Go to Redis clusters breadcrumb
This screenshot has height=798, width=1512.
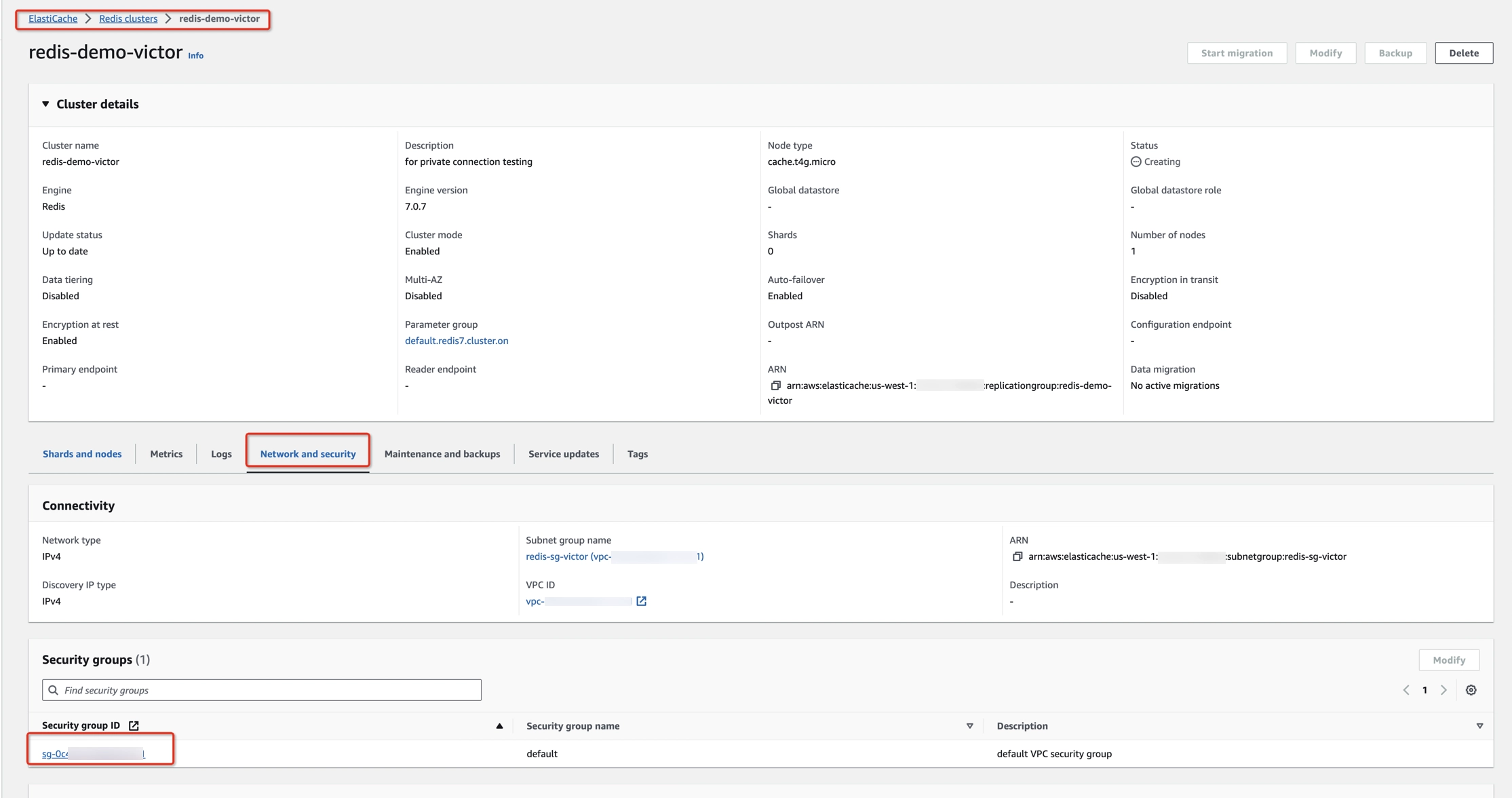point(128,18)
